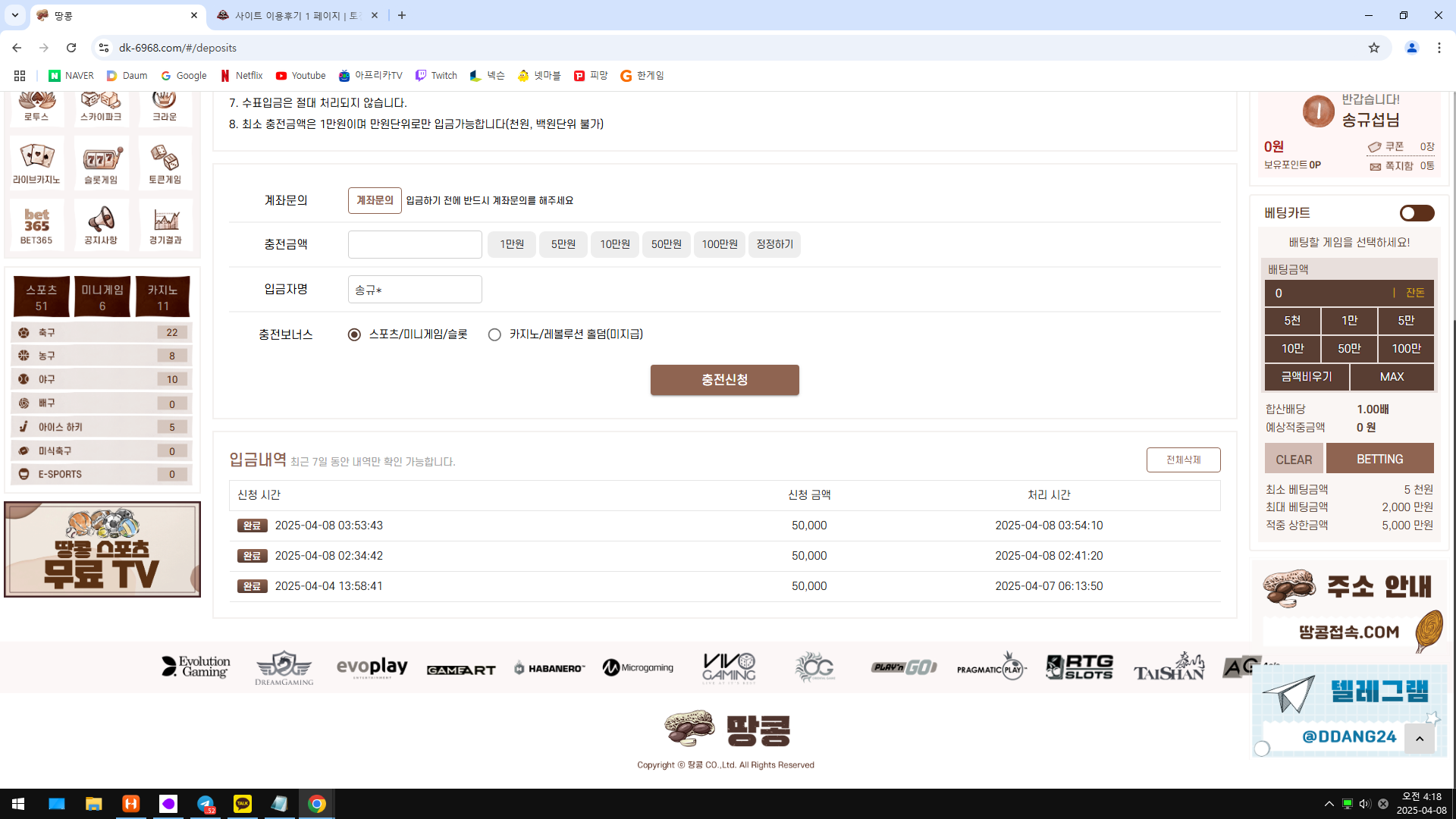Select the 농구 sport row
1456x819 pixels.
click(102, 356)
